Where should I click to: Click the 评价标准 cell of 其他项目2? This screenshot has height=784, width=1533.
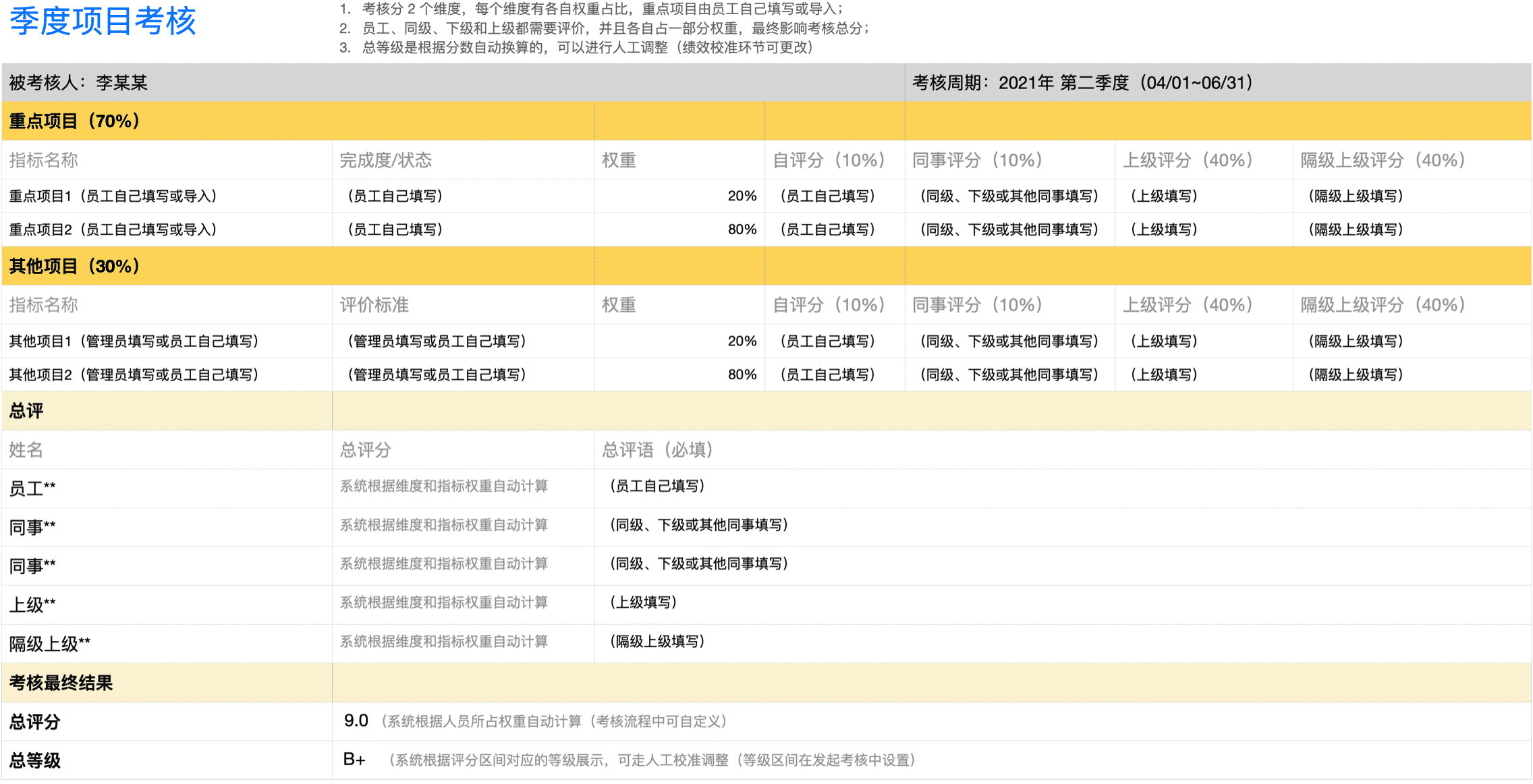pyautogui.click(x=464, y=374)
